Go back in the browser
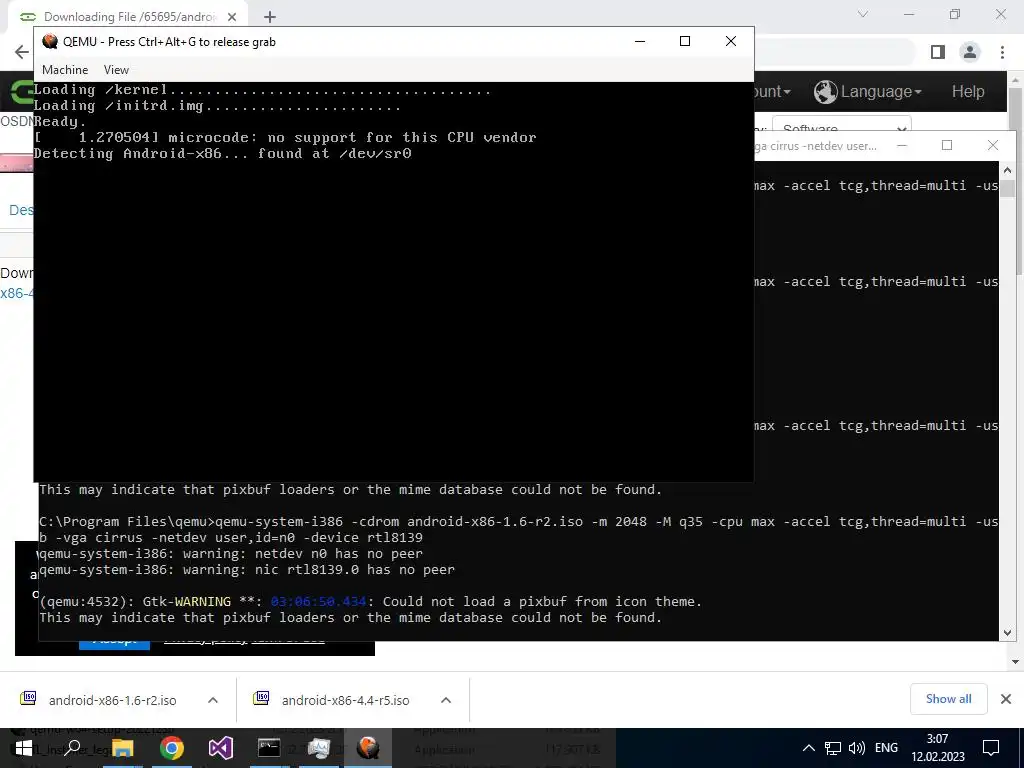The image size is (1024, 768). (22, 52)
